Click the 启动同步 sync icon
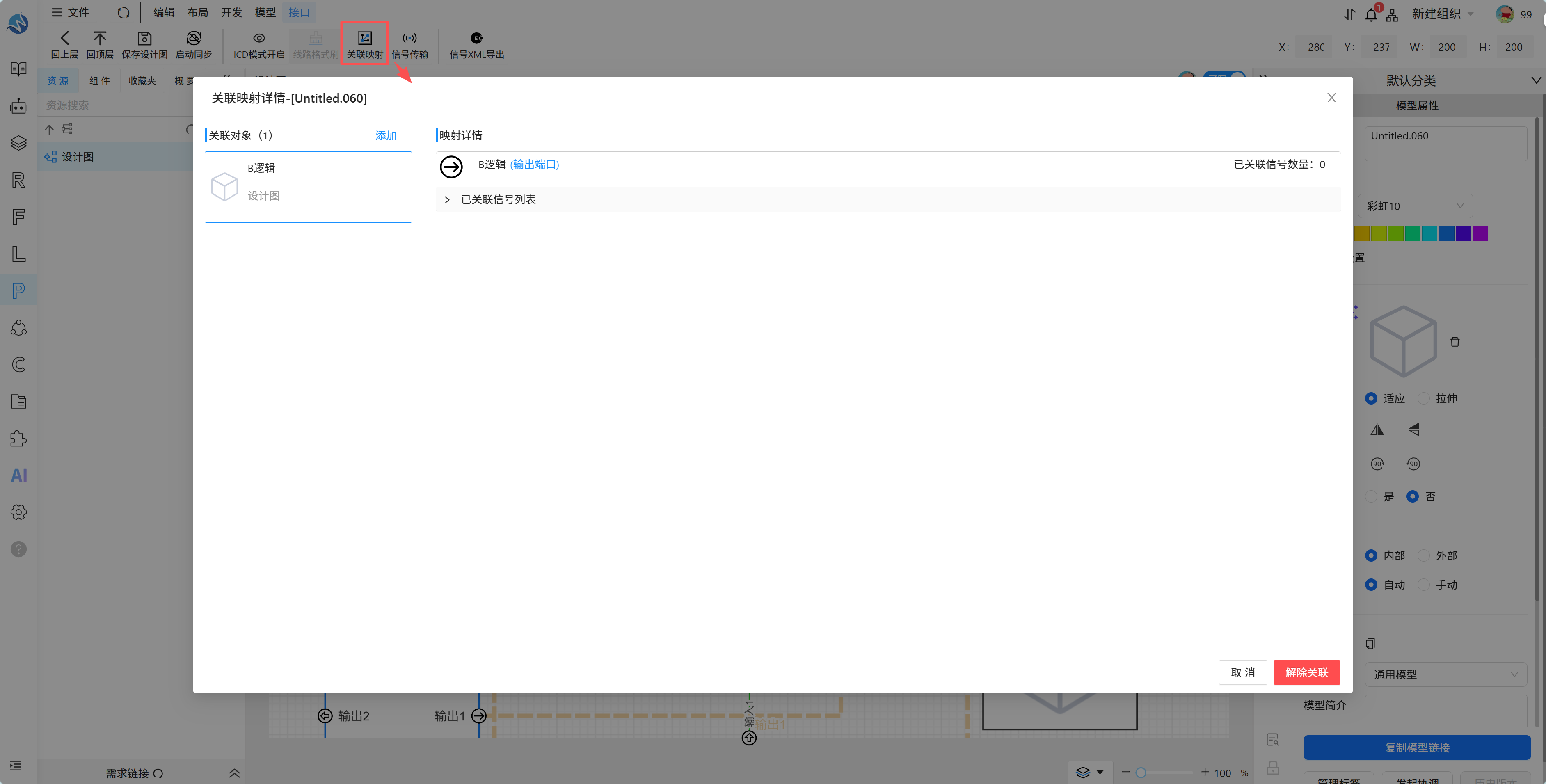The height and width of the screenshot is (784, 1546). pyautogui.click(x=193, y=38)
